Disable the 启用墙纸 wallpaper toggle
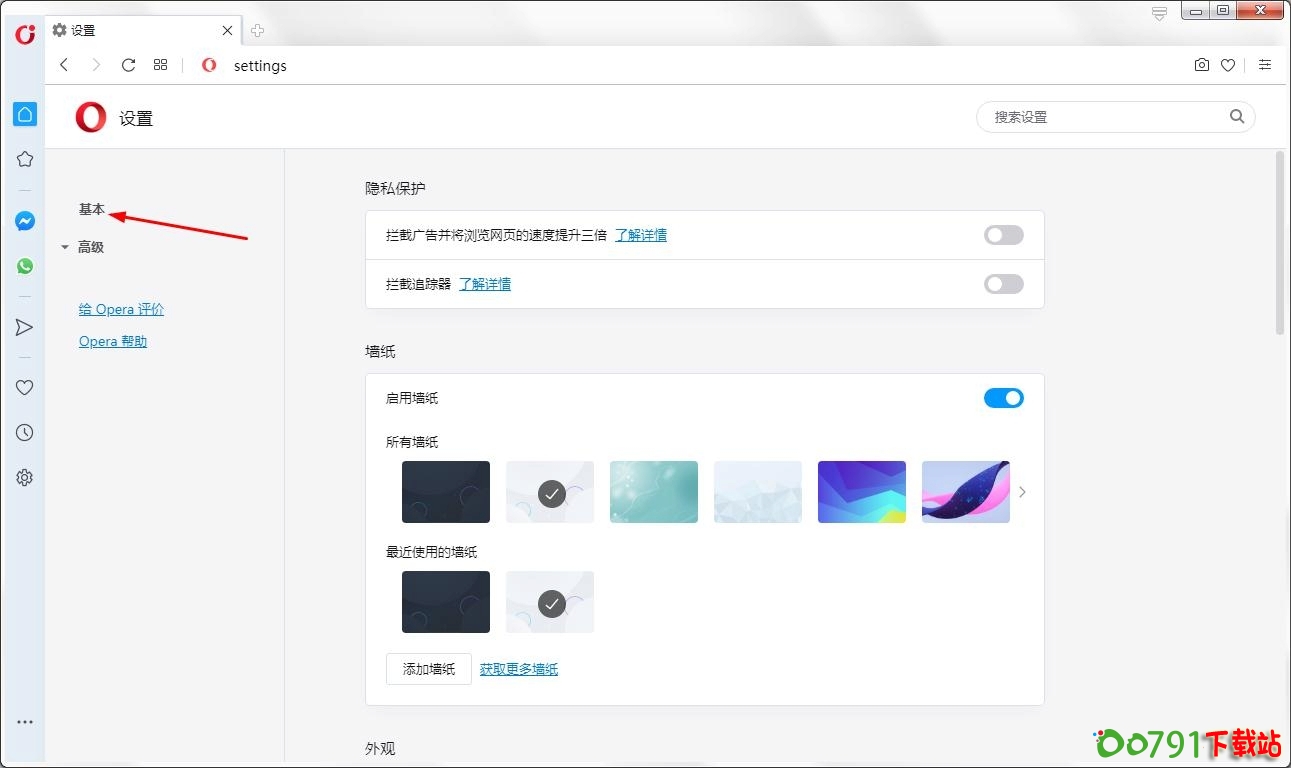Image resolution: width=1291 pixels, height=768 pixels. coord(1003,398)
